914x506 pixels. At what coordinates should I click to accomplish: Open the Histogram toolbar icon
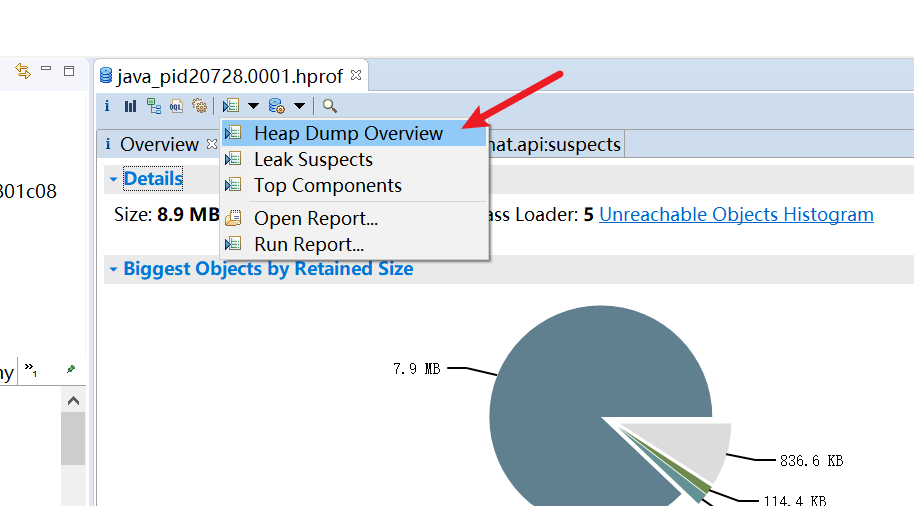[x=130, y=106]
